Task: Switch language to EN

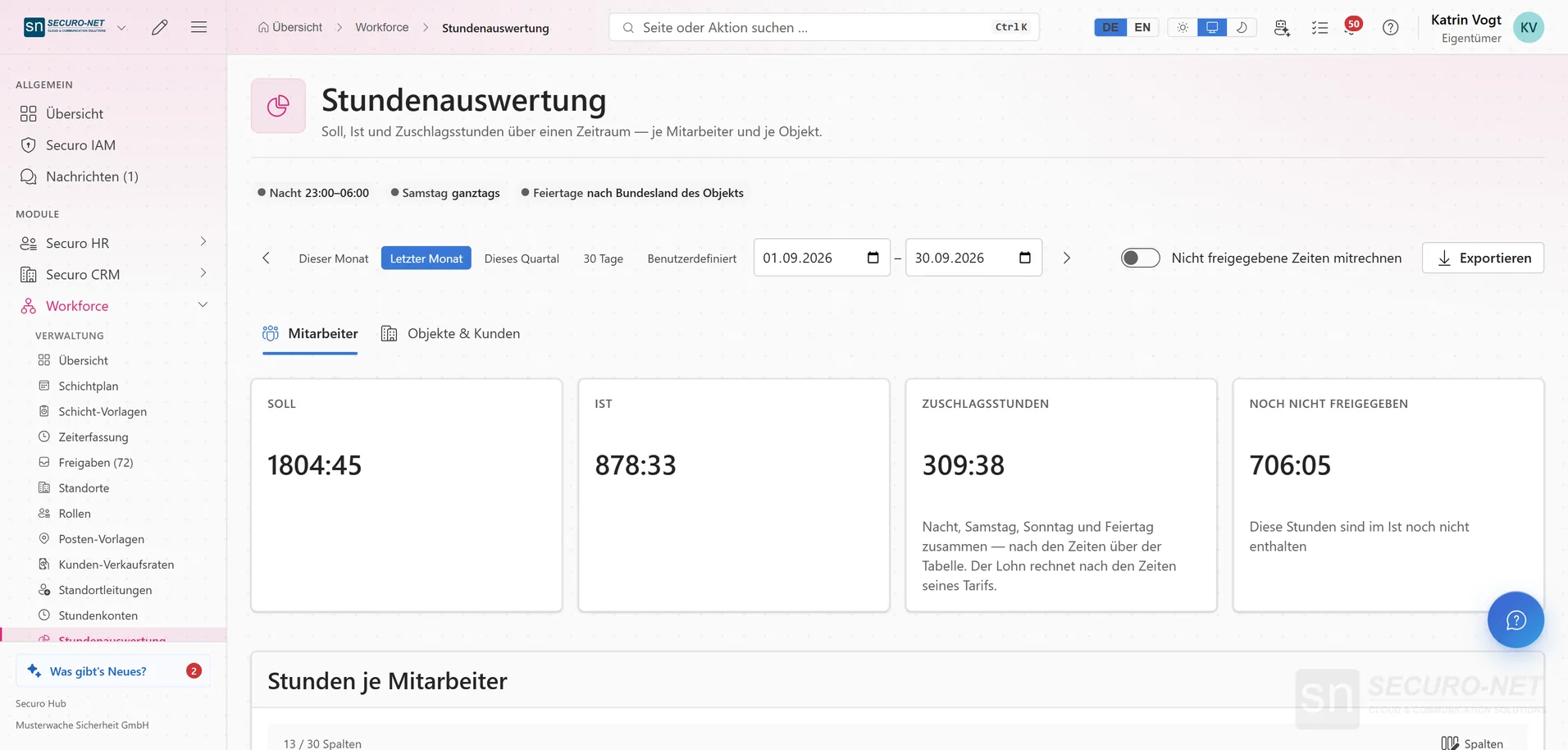Action: coord(1142,27)
